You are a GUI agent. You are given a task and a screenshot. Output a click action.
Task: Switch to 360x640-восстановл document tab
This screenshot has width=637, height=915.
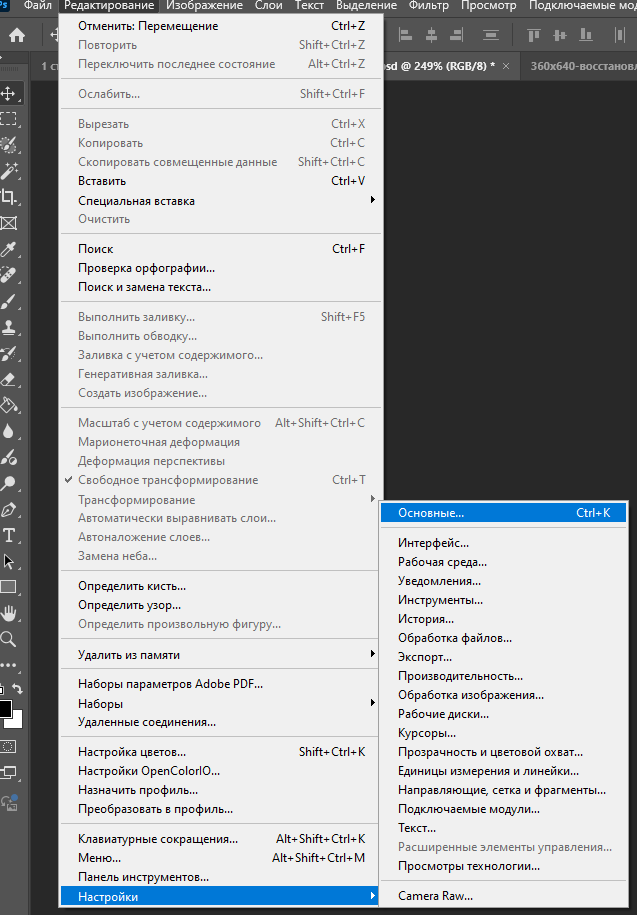[x=580, y=66]
